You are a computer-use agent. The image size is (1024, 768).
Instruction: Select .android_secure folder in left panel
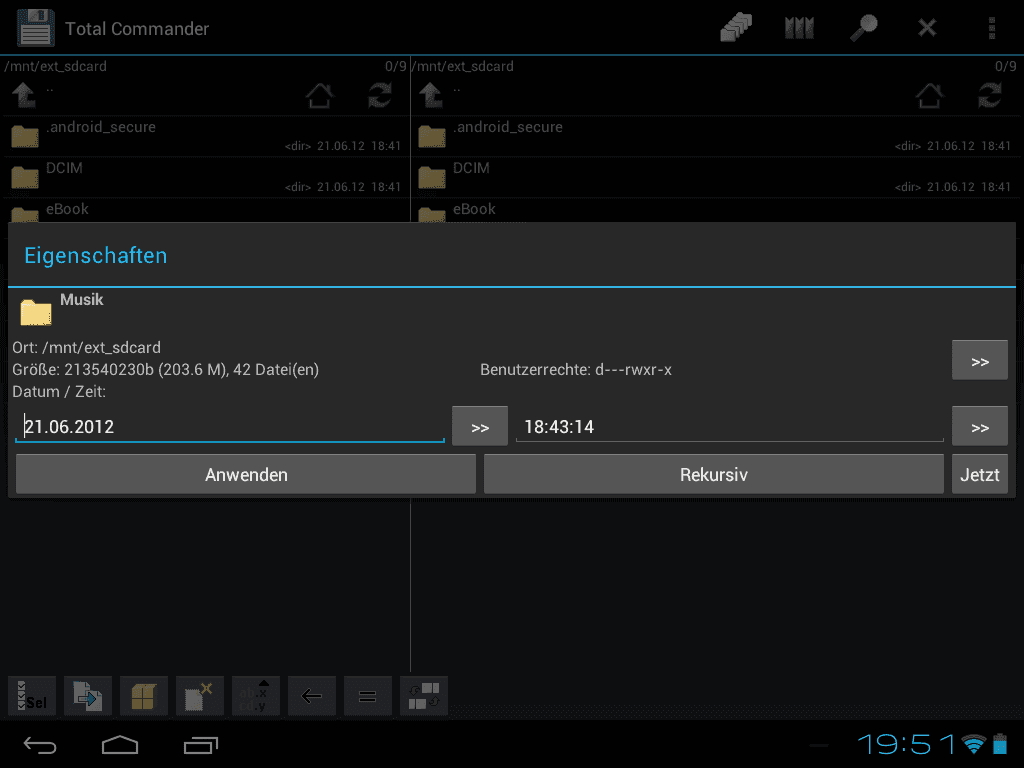[x=205, y=136]
